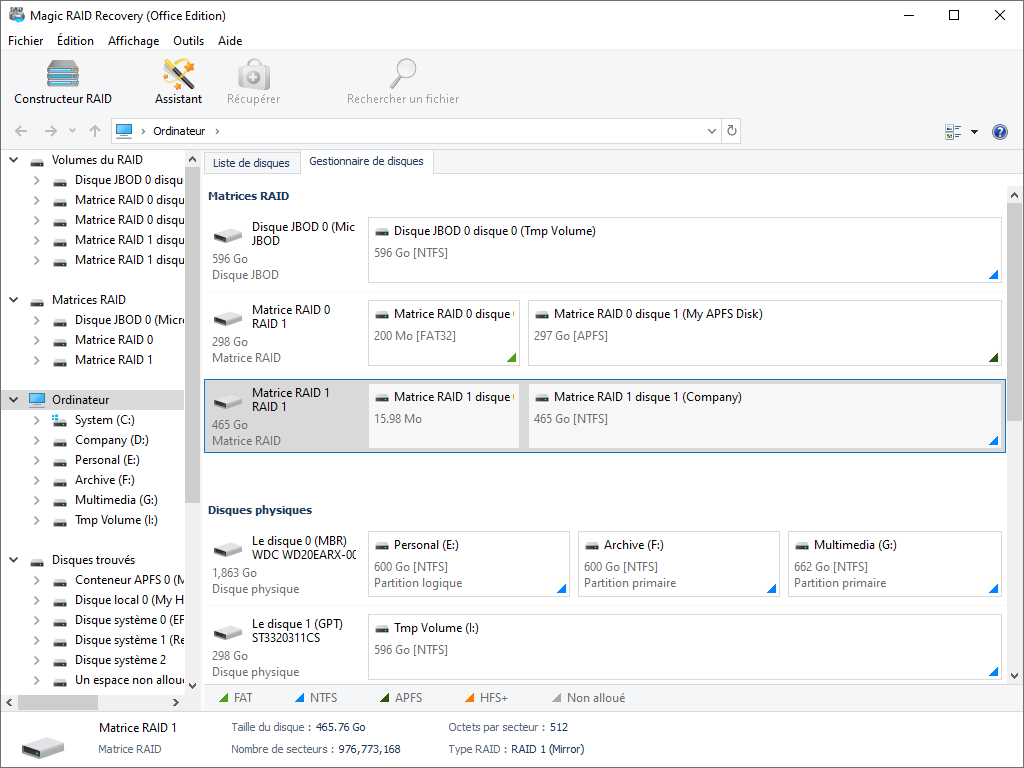Click the Ordinateur monitor icon in tree
1024x768 pixels.
[x=37, y=400]
